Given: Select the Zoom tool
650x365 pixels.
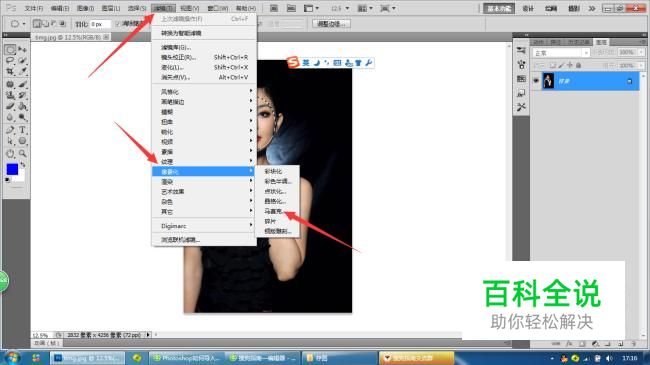Looking at the screenshot, I should [22, 154].
